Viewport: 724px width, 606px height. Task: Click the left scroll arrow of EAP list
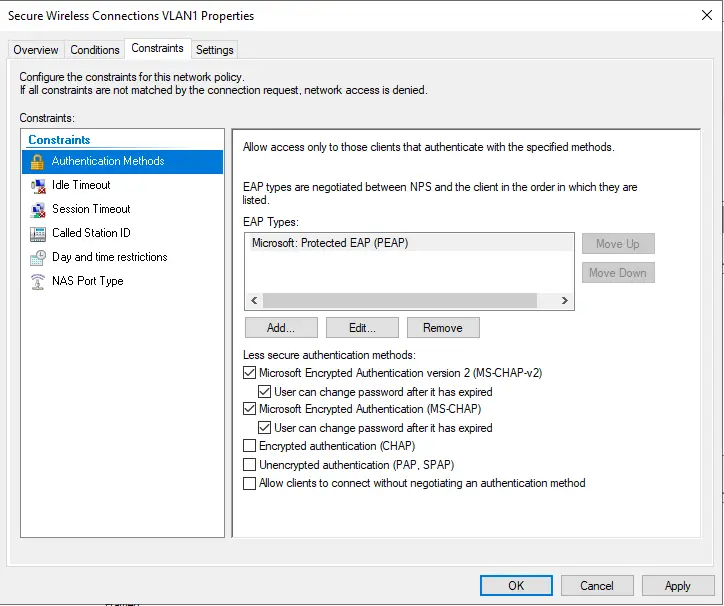click(254, 300)
